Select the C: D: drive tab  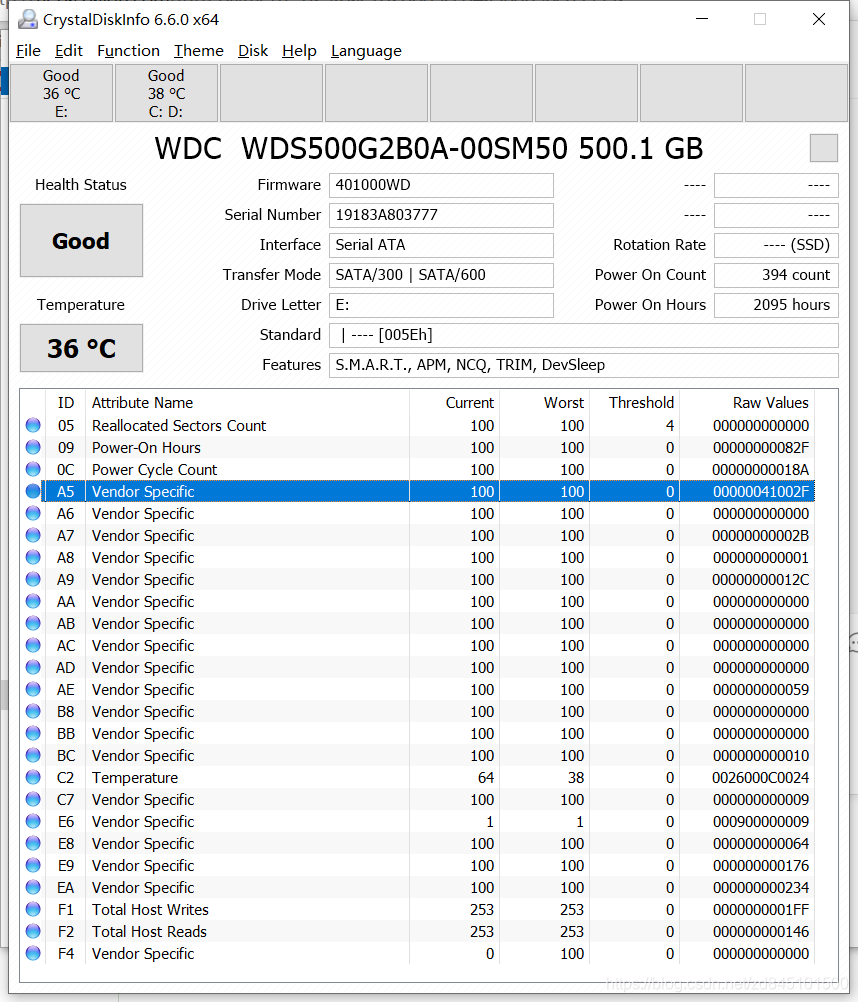[166, 93]
